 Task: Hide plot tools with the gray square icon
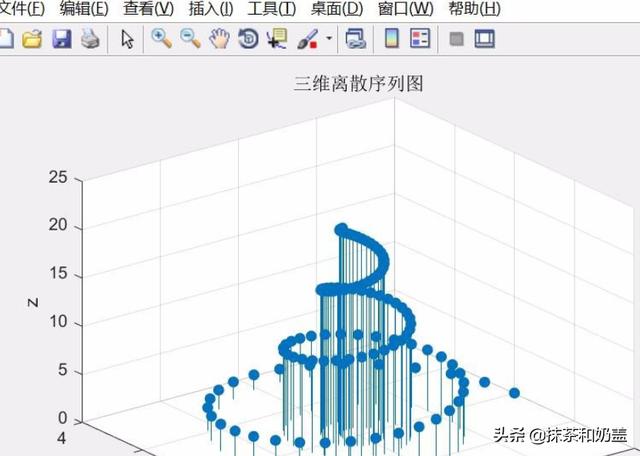click(457, 39)
